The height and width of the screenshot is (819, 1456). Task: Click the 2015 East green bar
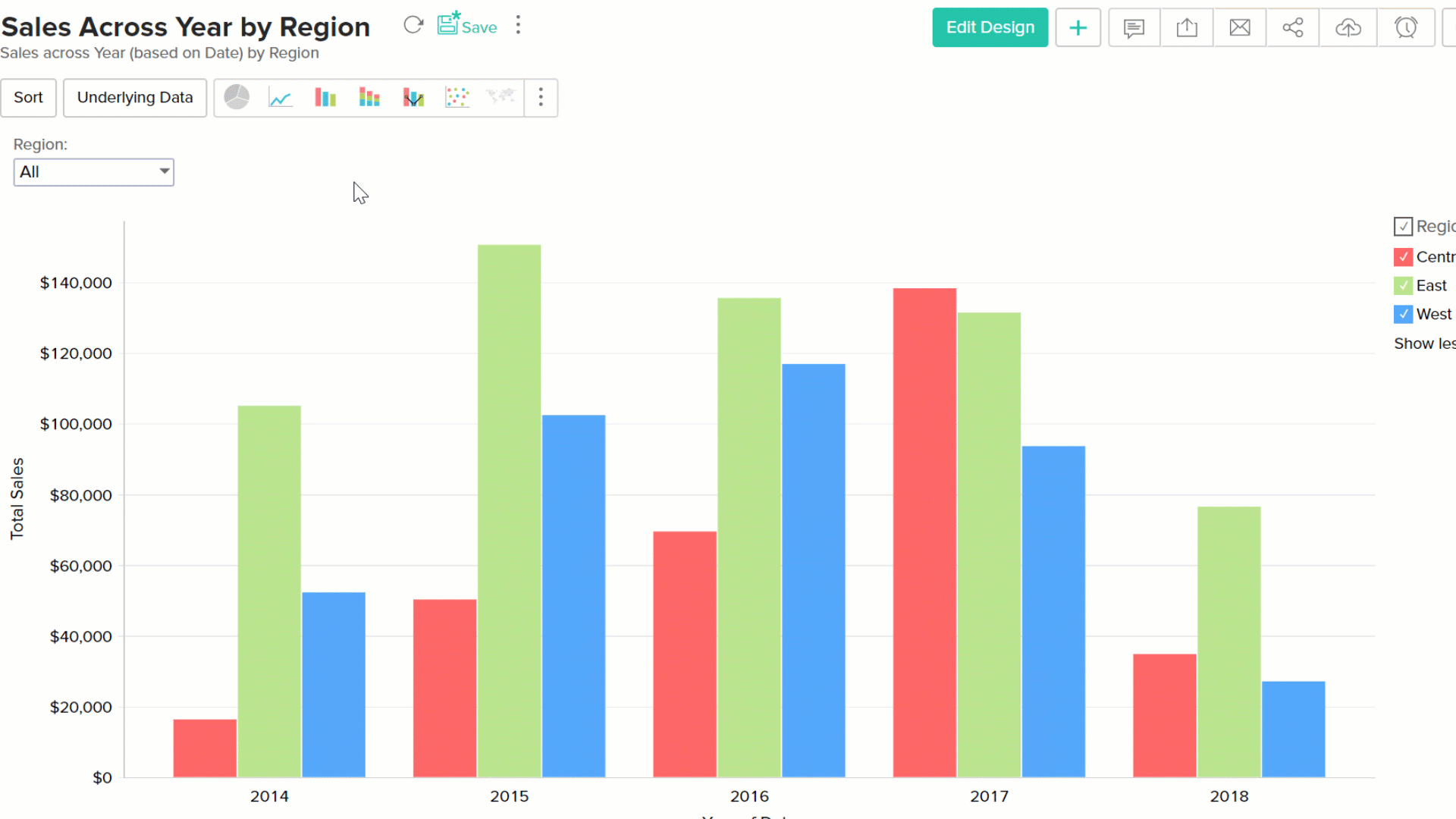tap(509, 508)
